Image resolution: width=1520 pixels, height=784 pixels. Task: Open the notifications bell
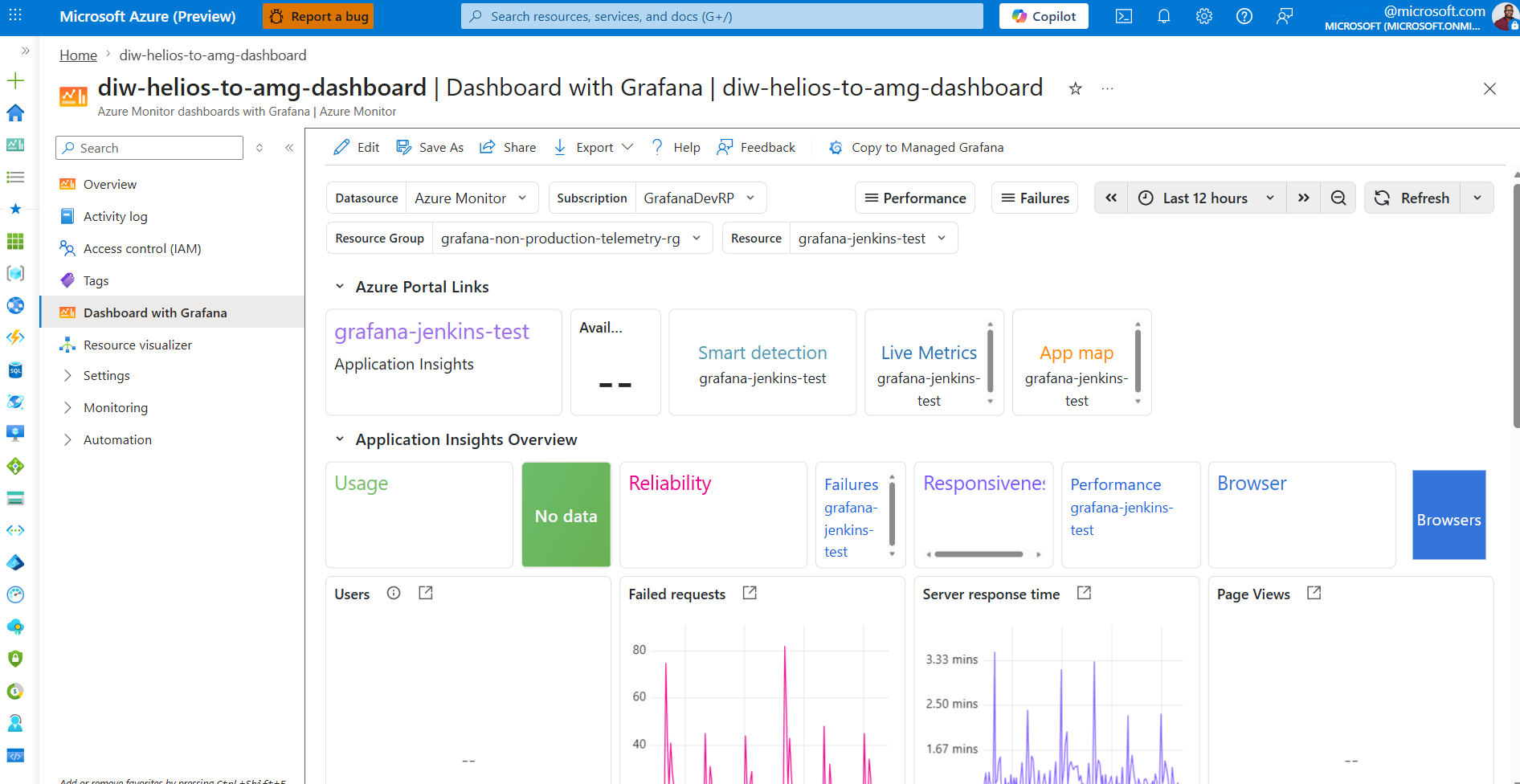click(1164, 16)
